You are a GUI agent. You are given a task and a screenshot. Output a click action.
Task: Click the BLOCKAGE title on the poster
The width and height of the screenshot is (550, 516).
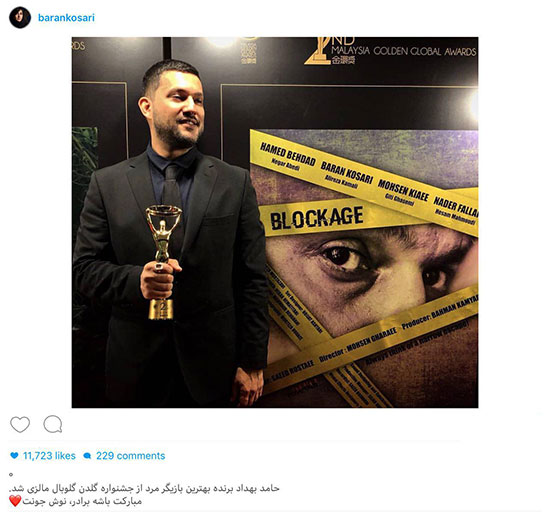[316, 217]
